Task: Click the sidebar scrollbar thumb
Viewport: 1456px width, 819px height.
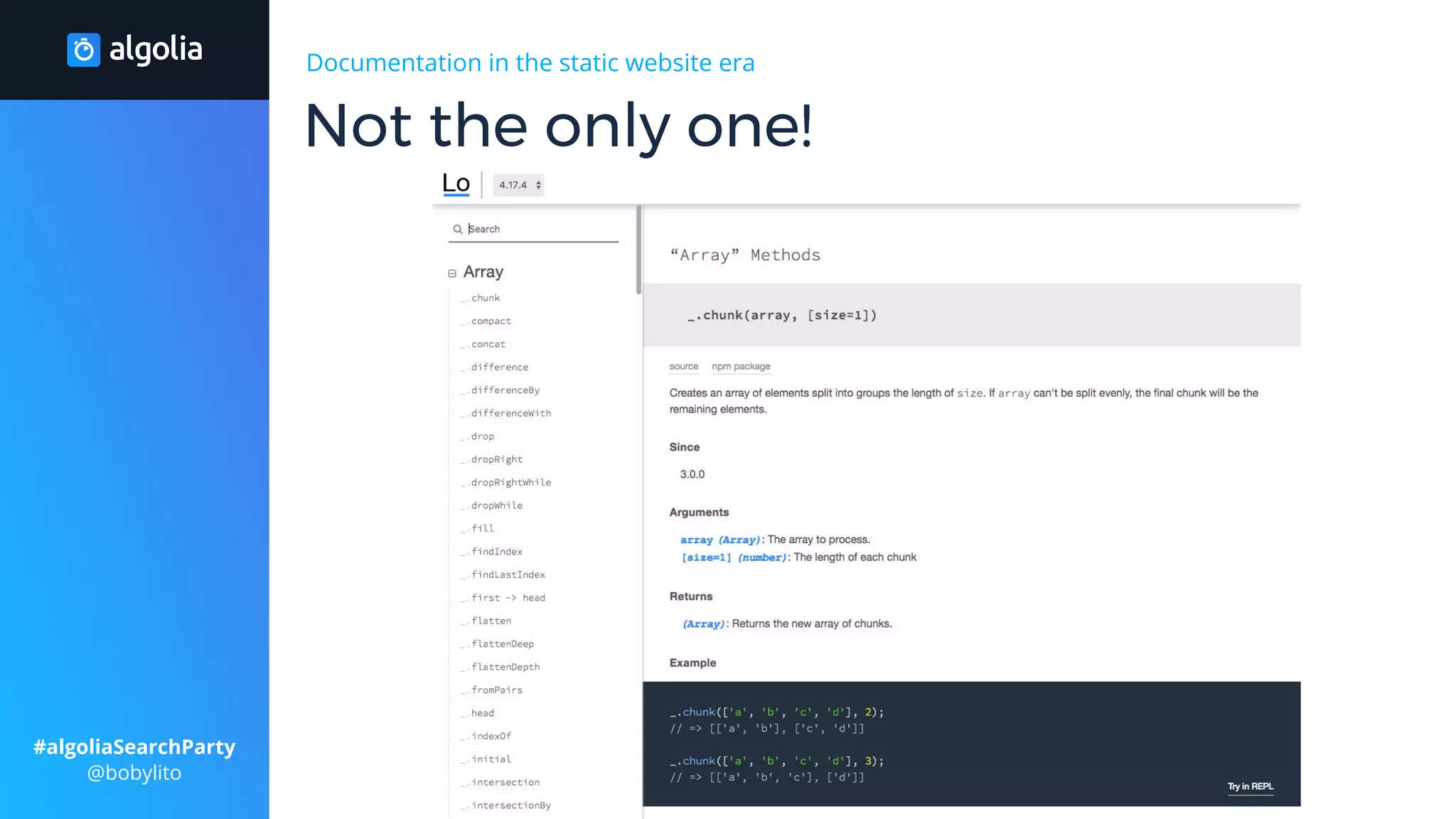Action: (x=638, y=250)
